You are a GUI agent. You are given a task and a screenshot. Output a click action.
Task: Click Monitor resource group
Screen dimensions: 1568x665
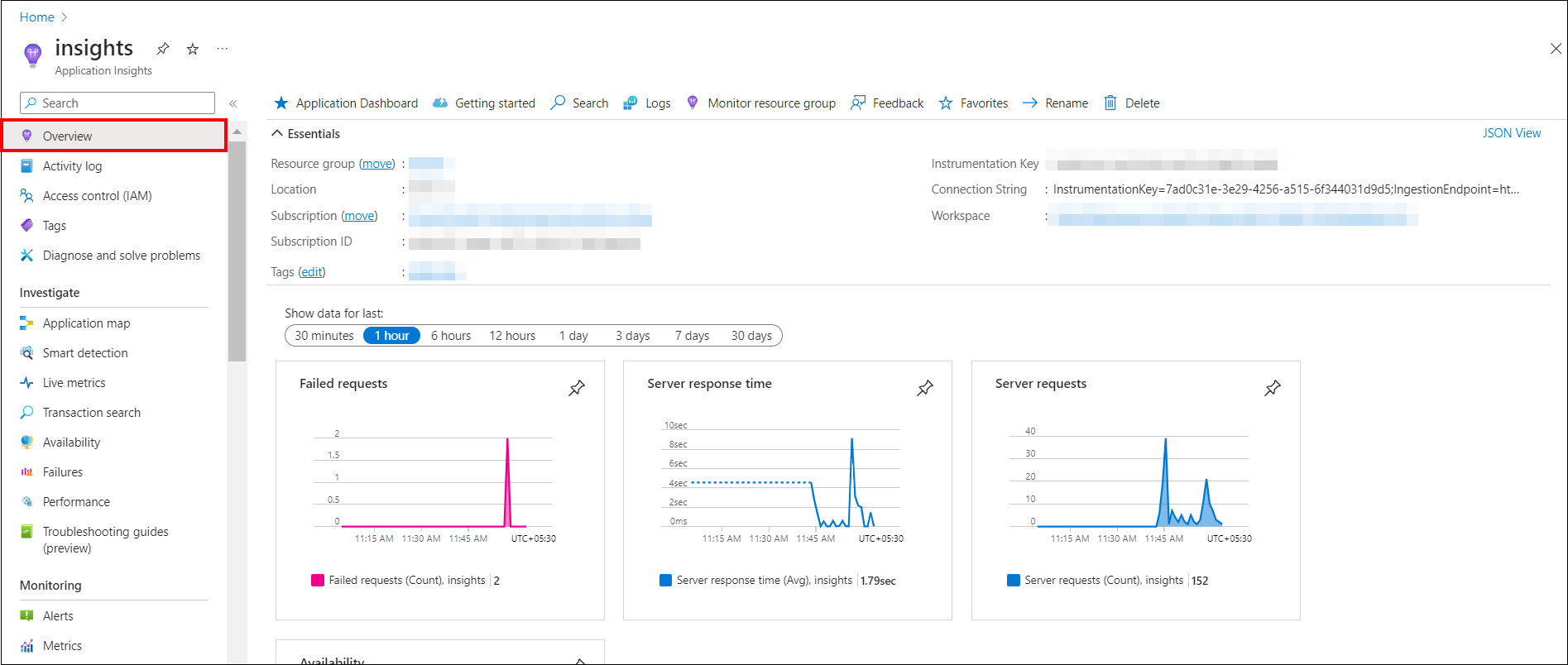(760, 103)
